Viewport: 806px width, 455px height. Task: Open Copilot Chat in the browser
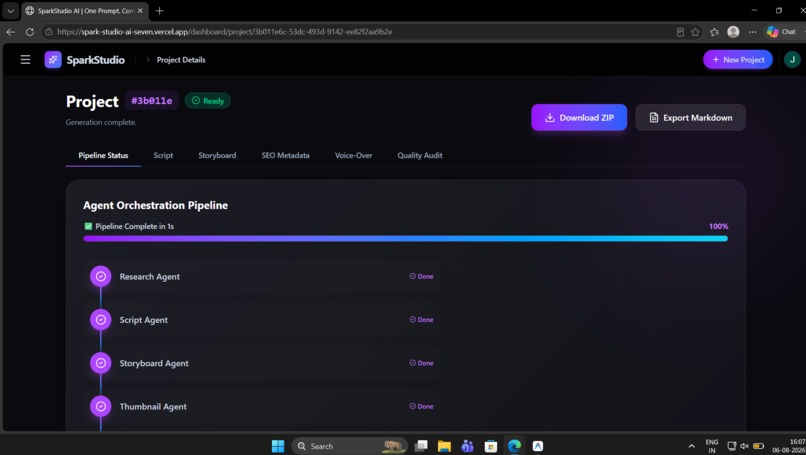[x=781, y=32]
